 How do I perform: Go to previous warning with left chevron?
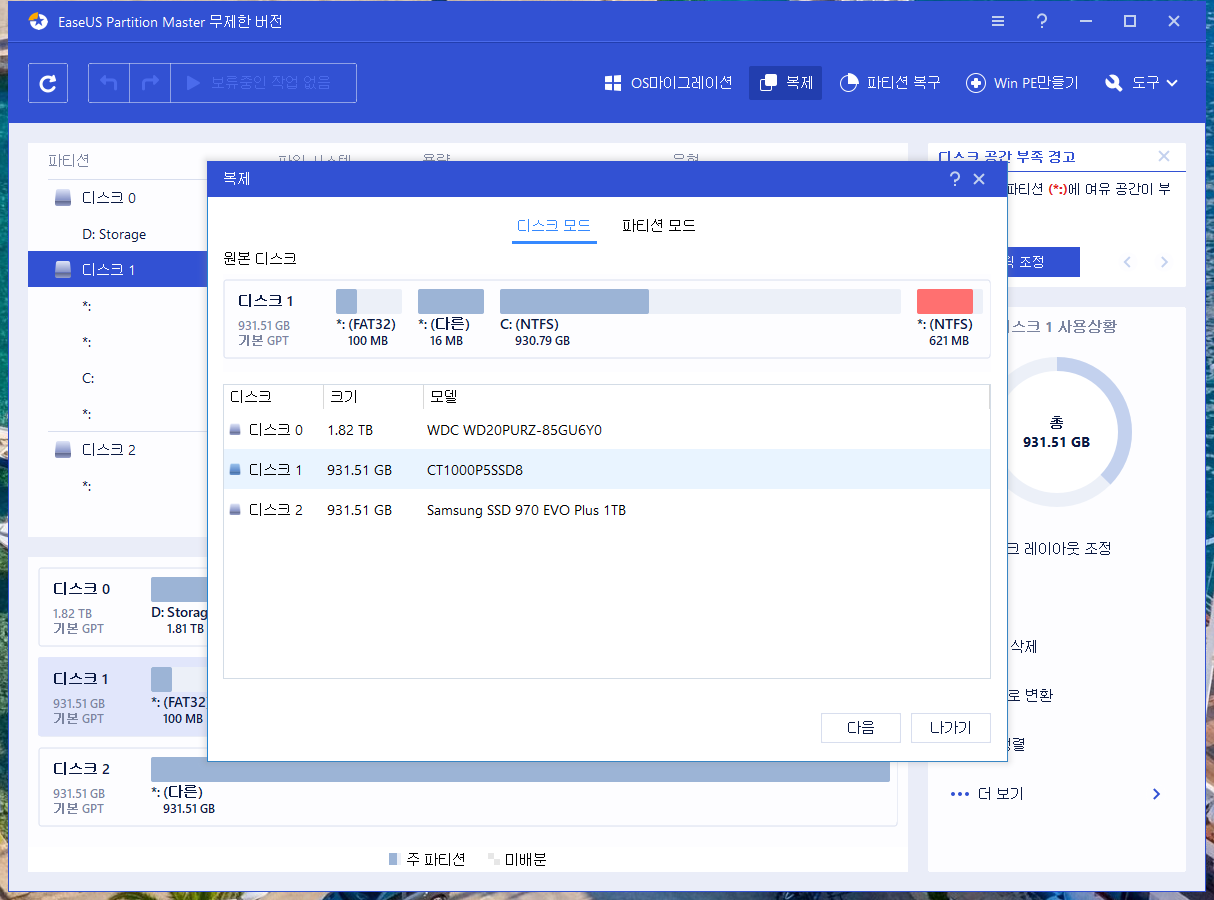click(x=1128, y=262)
